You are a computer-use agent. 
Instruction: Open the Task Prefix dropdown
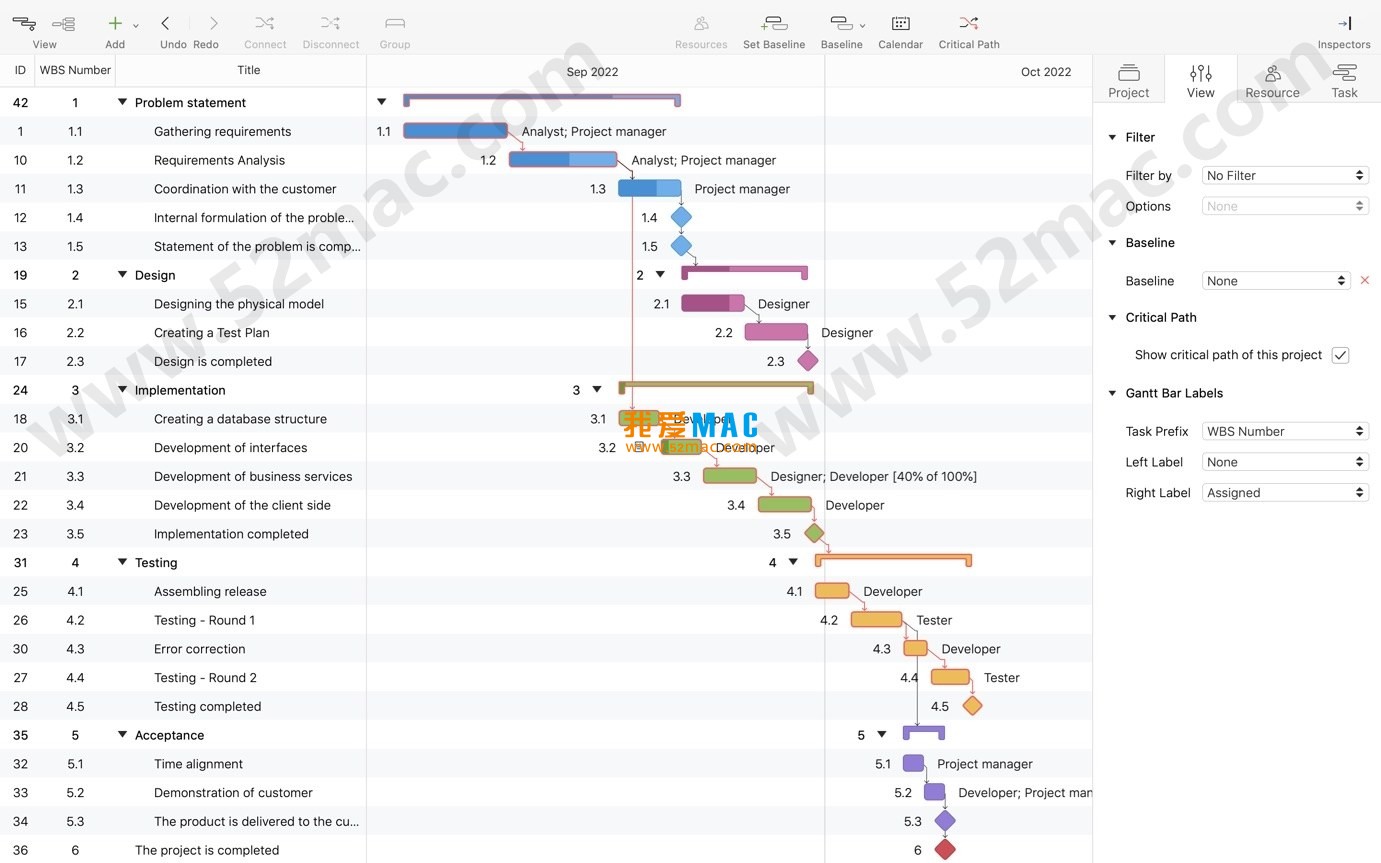click(1285, 431)
